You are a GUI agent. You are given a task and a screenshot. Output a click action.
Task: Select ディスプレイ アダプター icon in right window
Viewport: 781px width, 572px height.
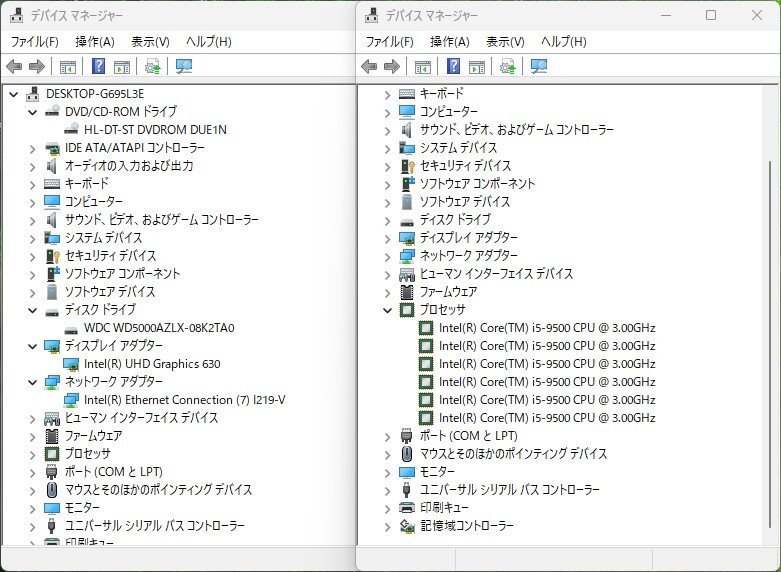[407, 238]
